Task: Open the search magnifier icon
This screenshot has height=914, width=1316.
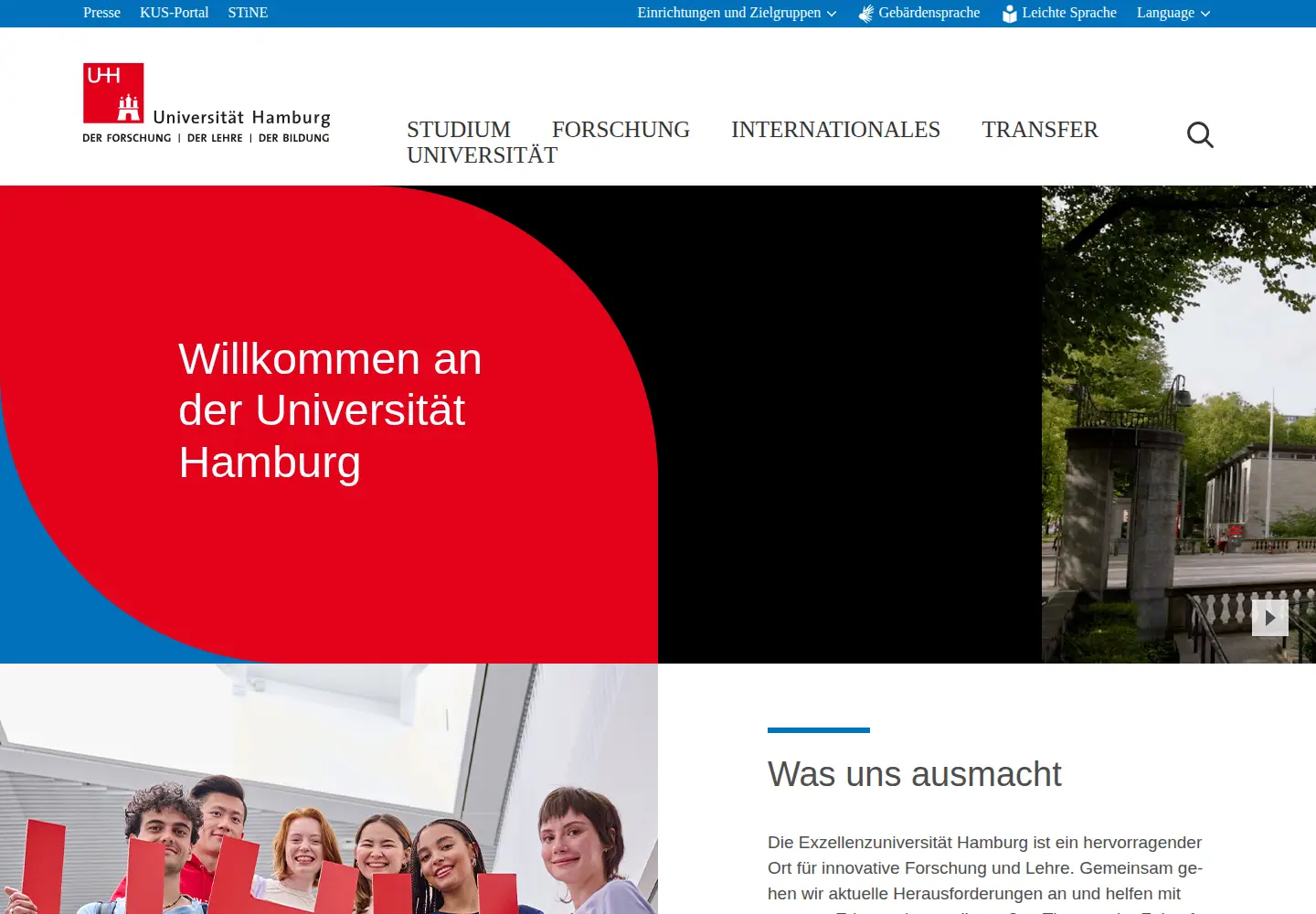Action: coord(1200,135)
